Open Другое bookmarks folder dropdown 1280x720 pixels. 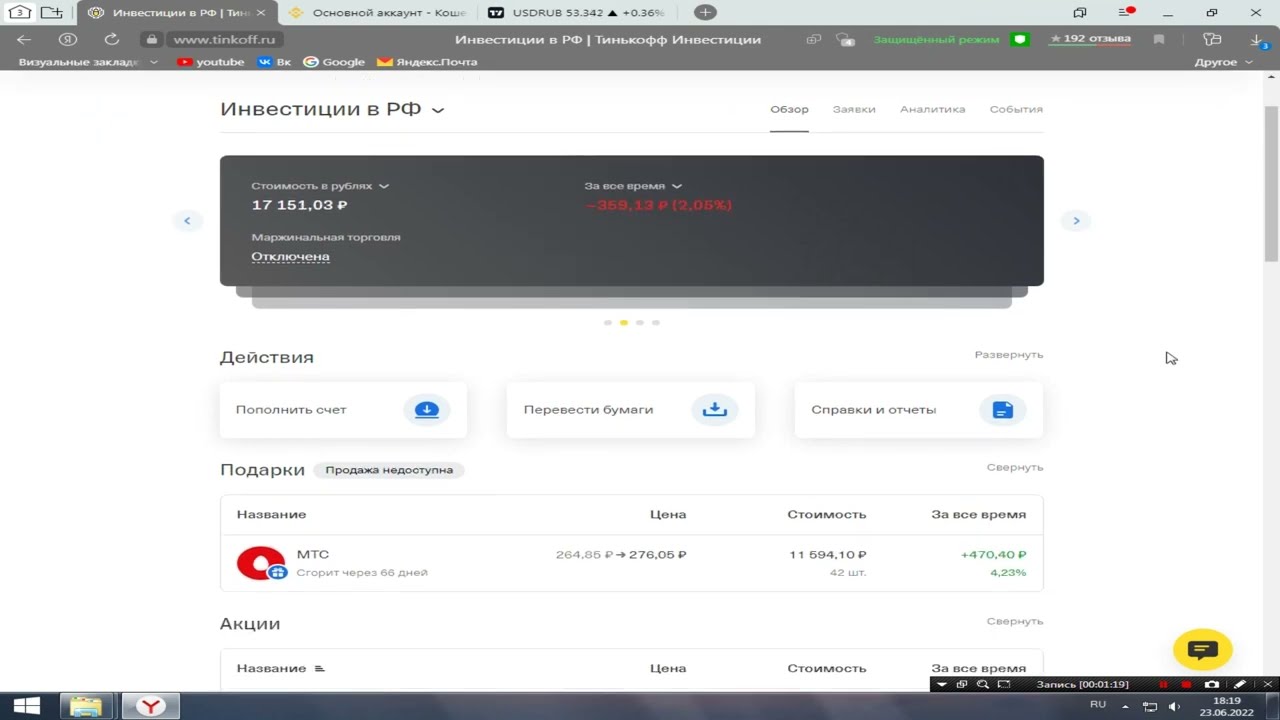coord(1223,62)
